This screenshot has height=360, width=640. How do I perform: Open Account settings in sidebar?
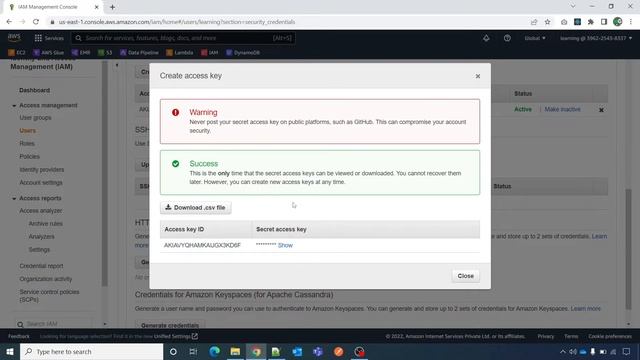41,183
